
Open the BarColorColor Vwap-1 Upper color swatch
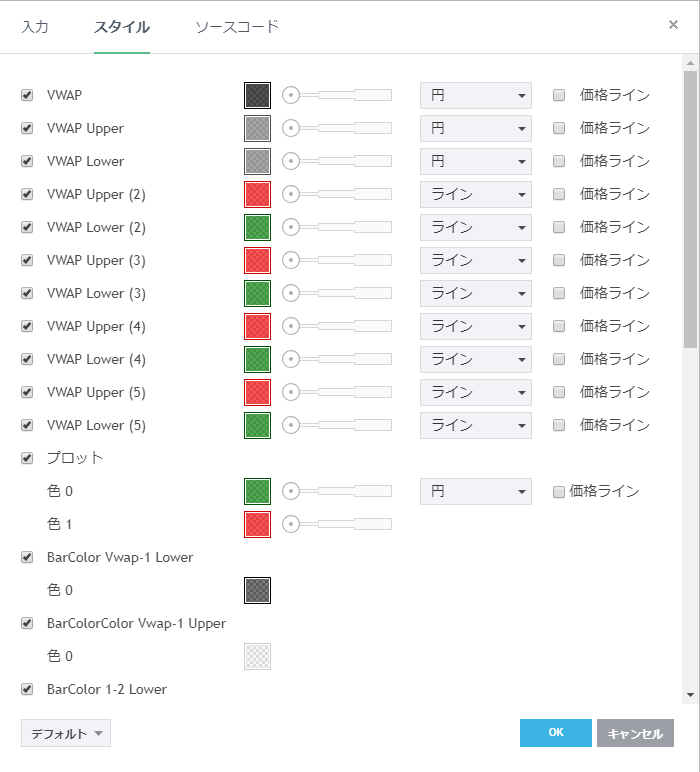click(257, 656)
